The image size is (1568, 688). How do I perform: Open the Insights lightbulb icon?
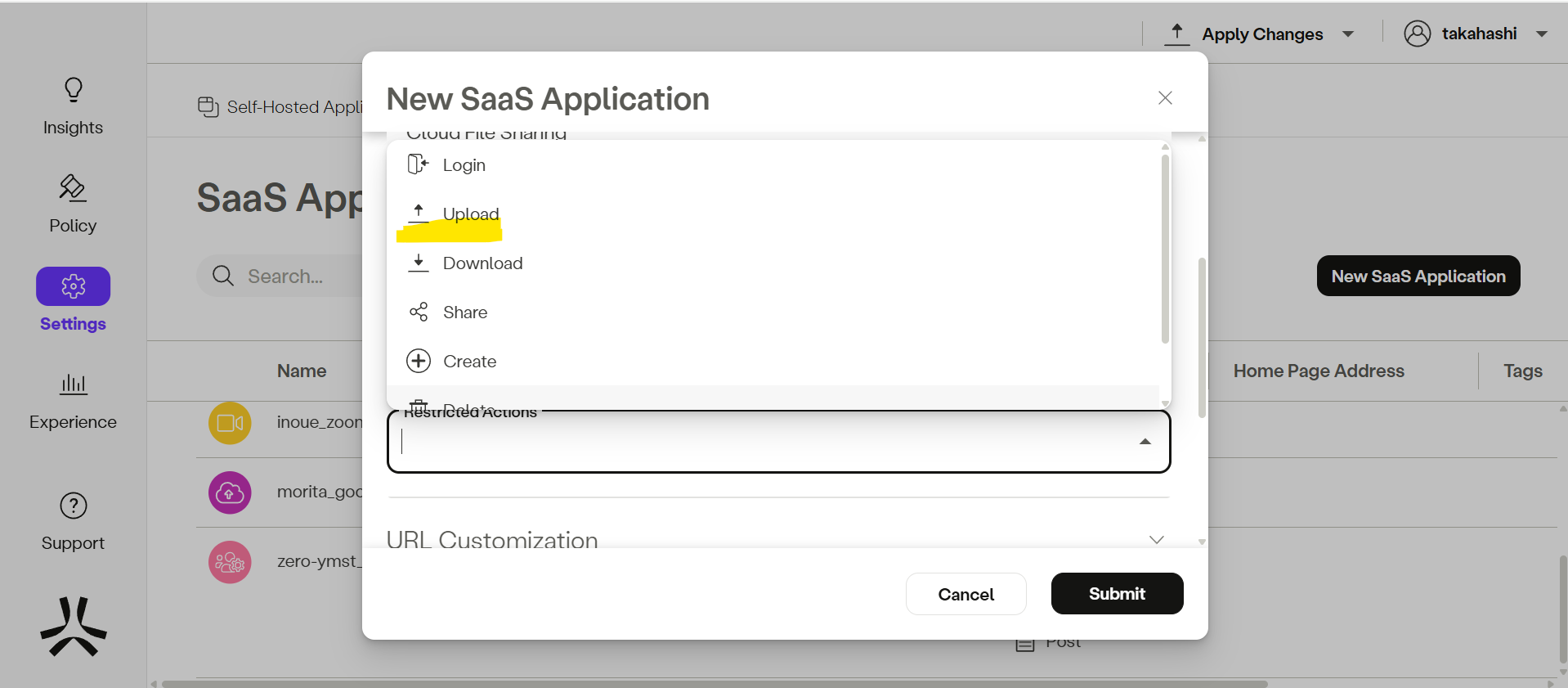coord(73,90)
